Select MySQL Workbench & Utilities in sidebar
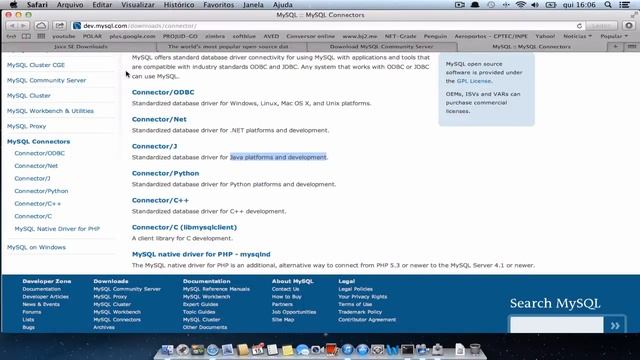The height and width of the screenshot is (360, 640). pyautogui.click(x=50, y=111)
